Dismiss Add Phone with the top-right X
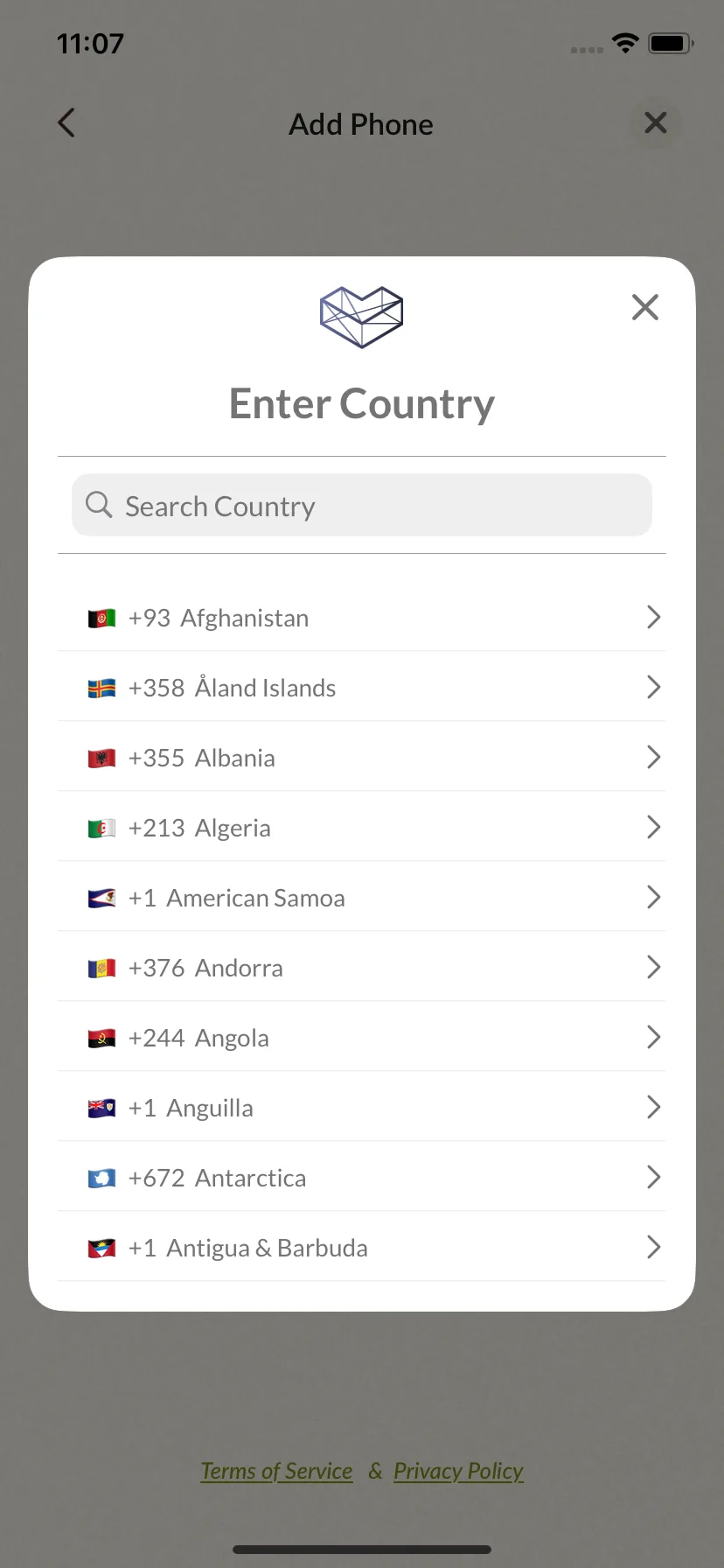 click(x=656, y=122)
